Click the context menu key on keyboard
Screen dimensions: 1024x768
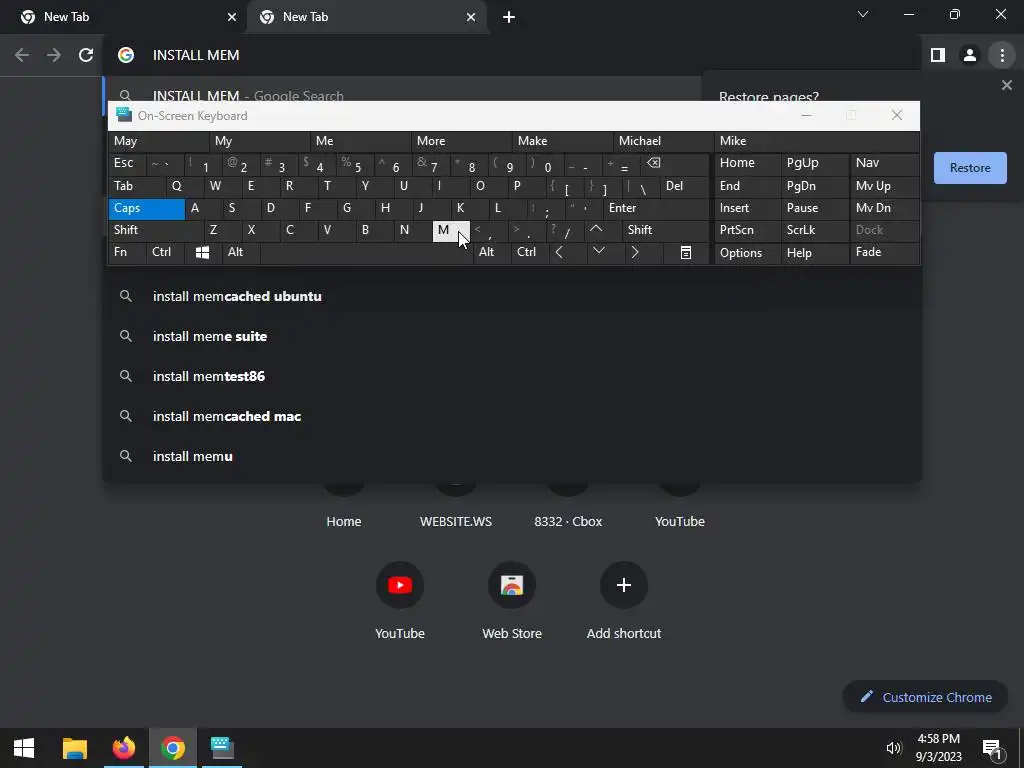pos(685,253)
